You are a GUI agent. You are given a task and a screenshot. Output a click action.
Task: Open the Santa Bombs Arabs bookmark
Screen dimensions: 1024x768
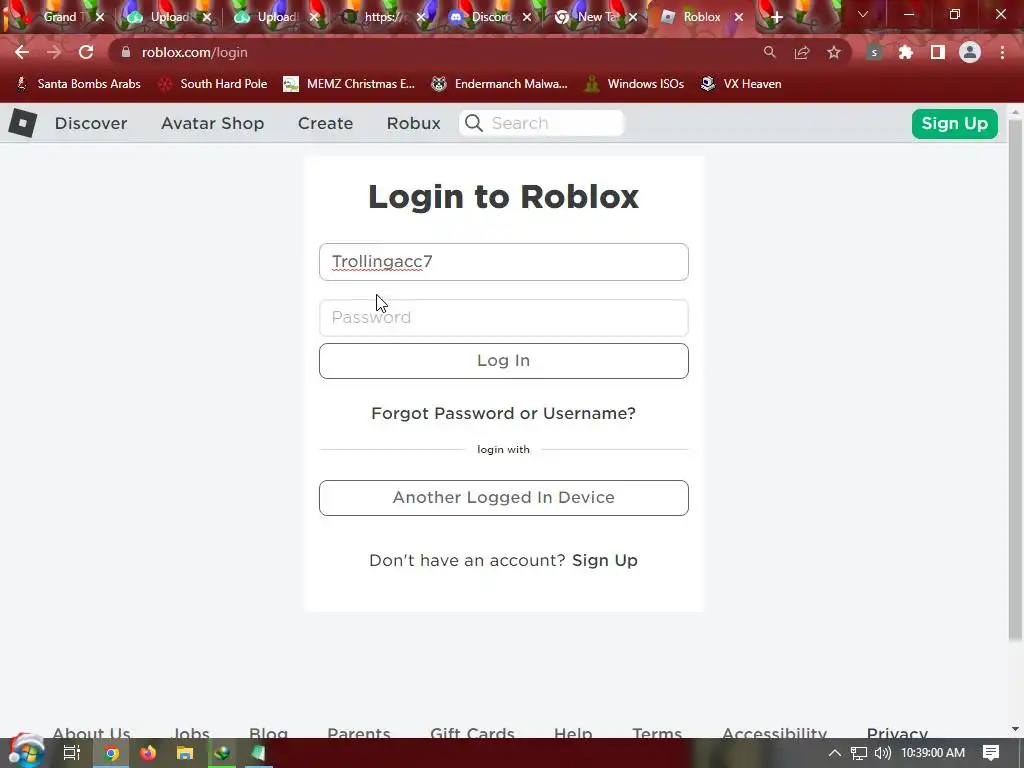click(x=78, y=84)
